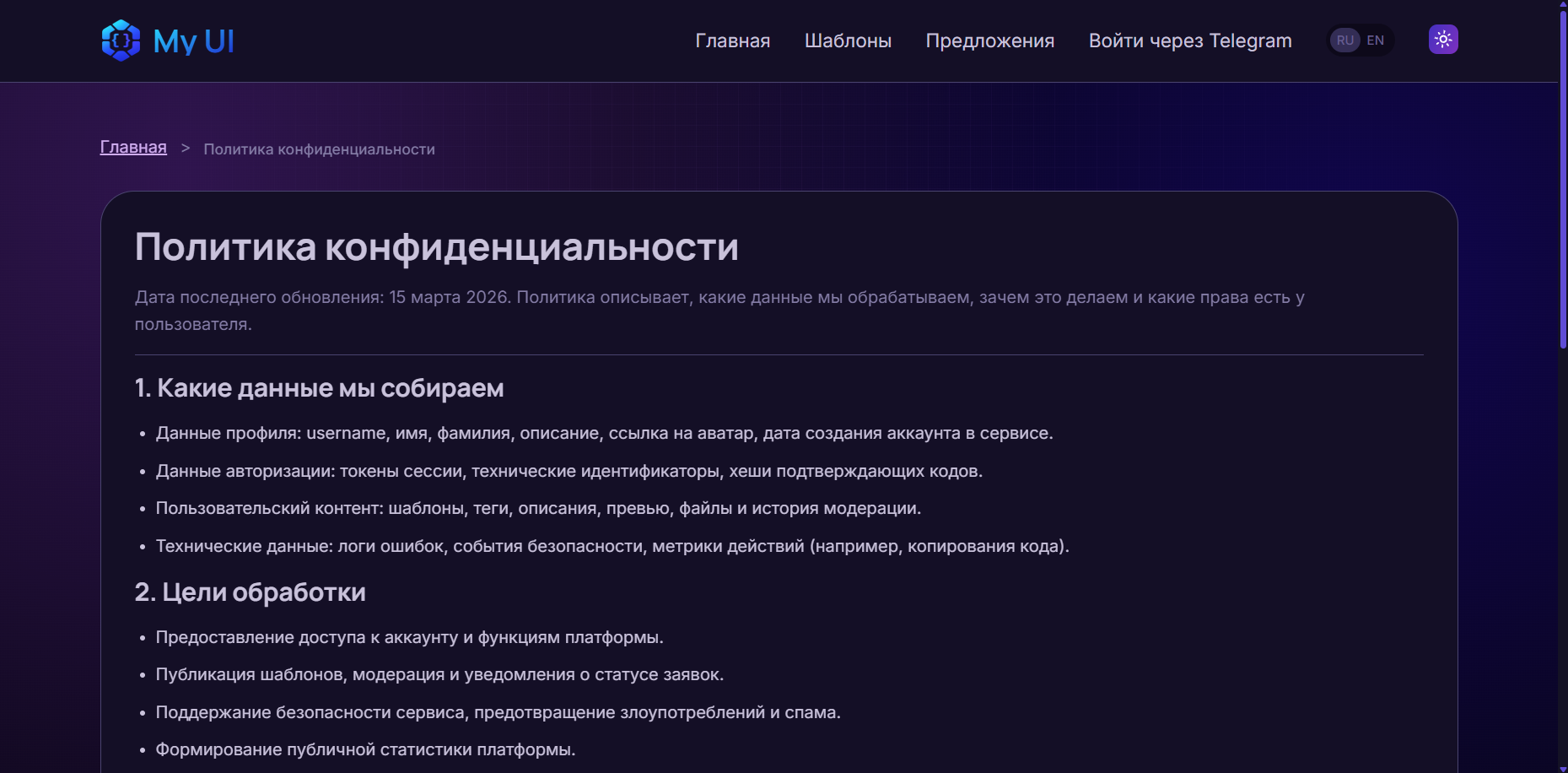
Task: Switch language to RU
Action: point(1345,41)
